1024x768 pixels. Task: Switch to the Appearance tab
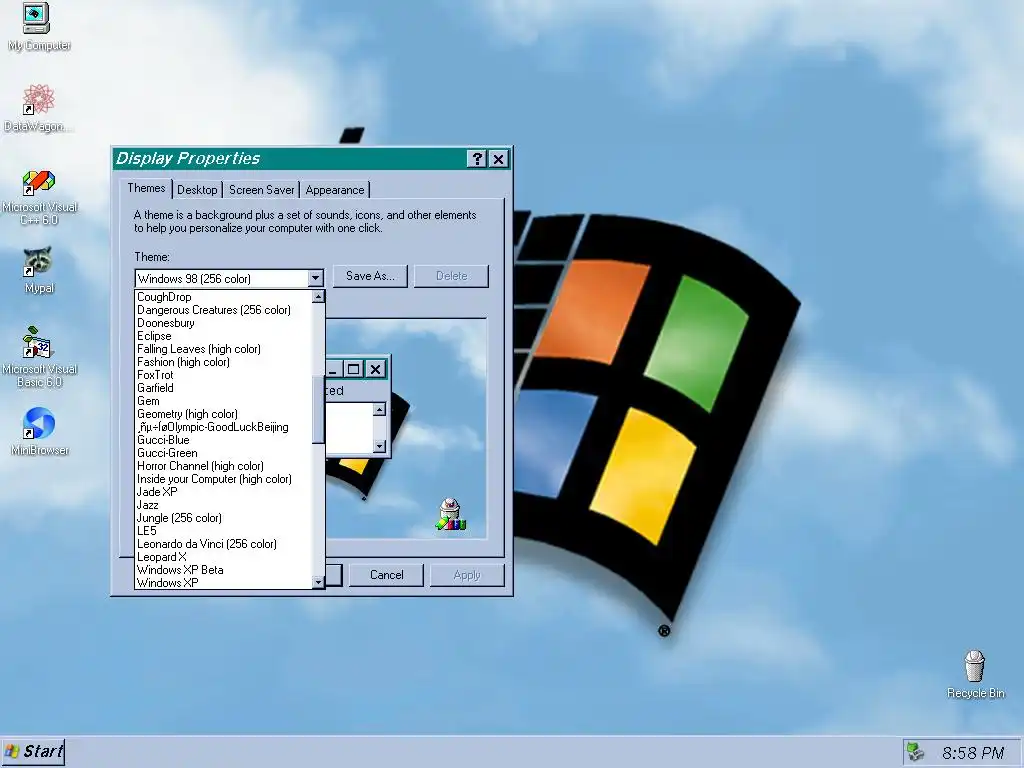pos(334,189)
